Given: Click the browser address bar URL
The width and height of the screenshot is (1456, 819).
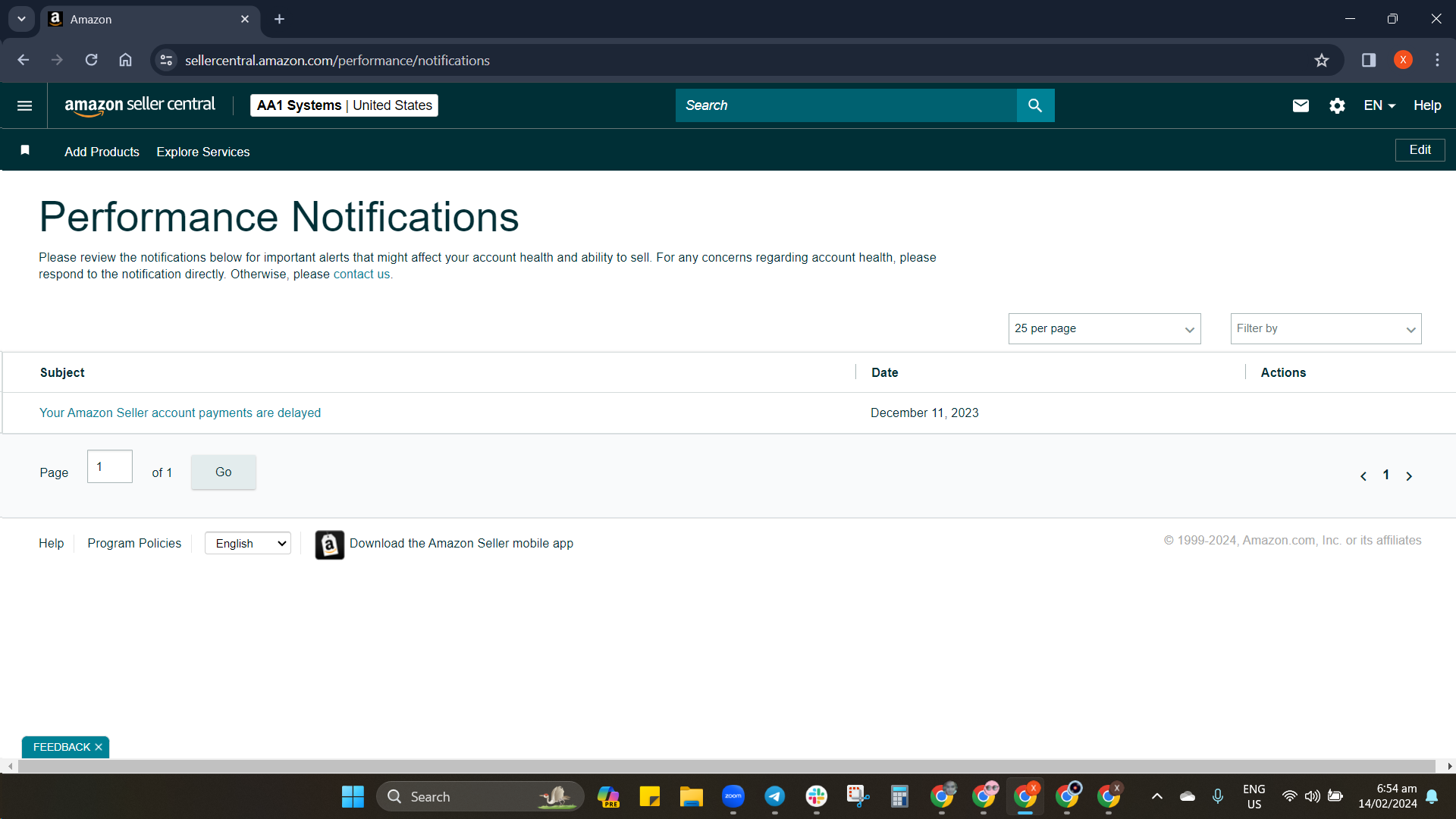Looking at the screenshot, I should point(337,61).
